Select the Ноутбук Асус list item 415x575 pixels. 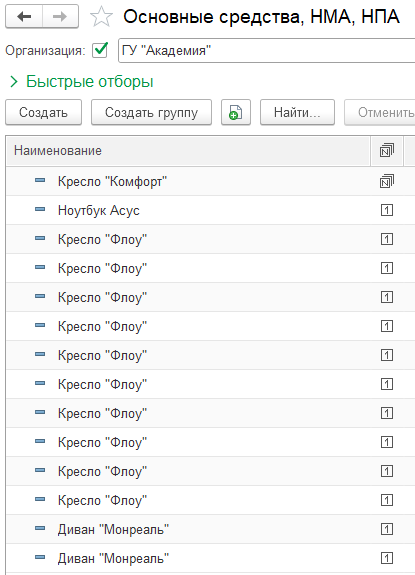tap(210, 210)
